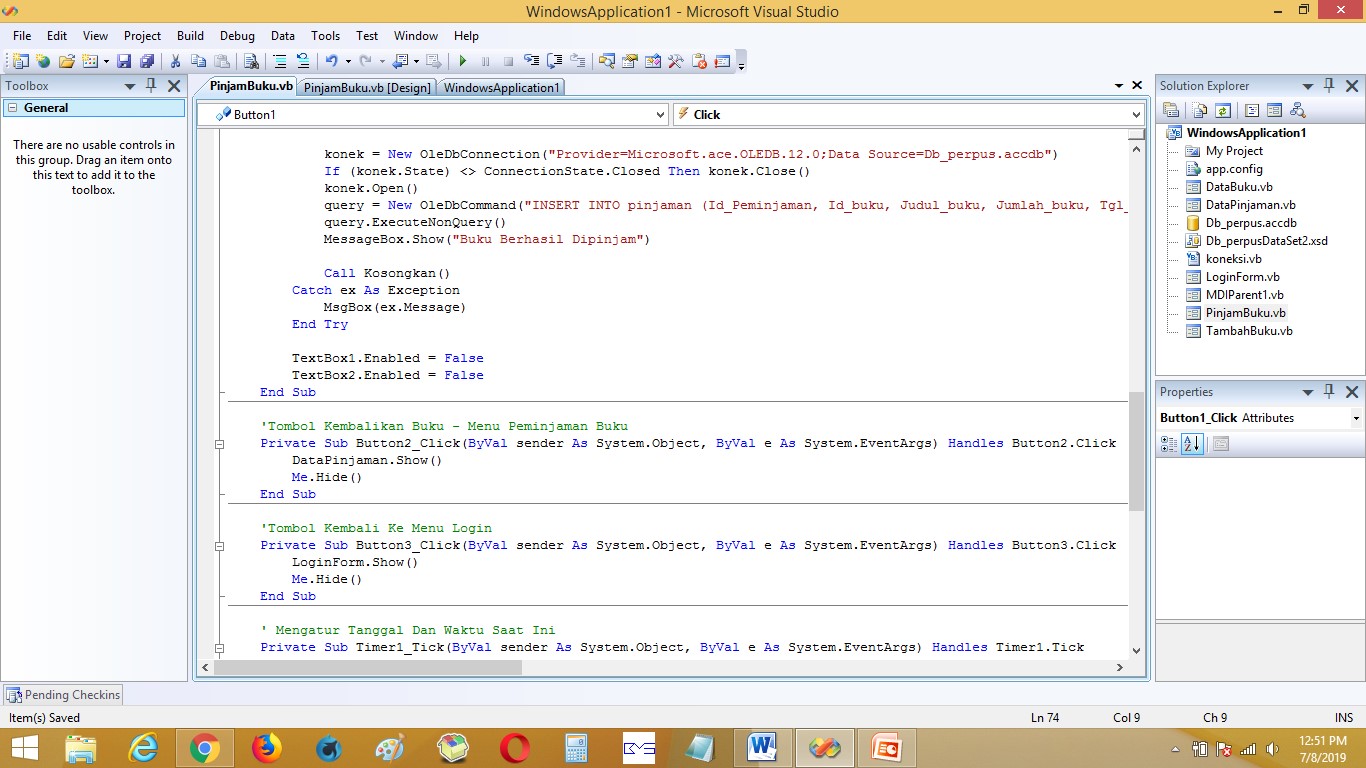Start debugging with the green play icon
The image size is (1366, 768).
coord(462,61)
